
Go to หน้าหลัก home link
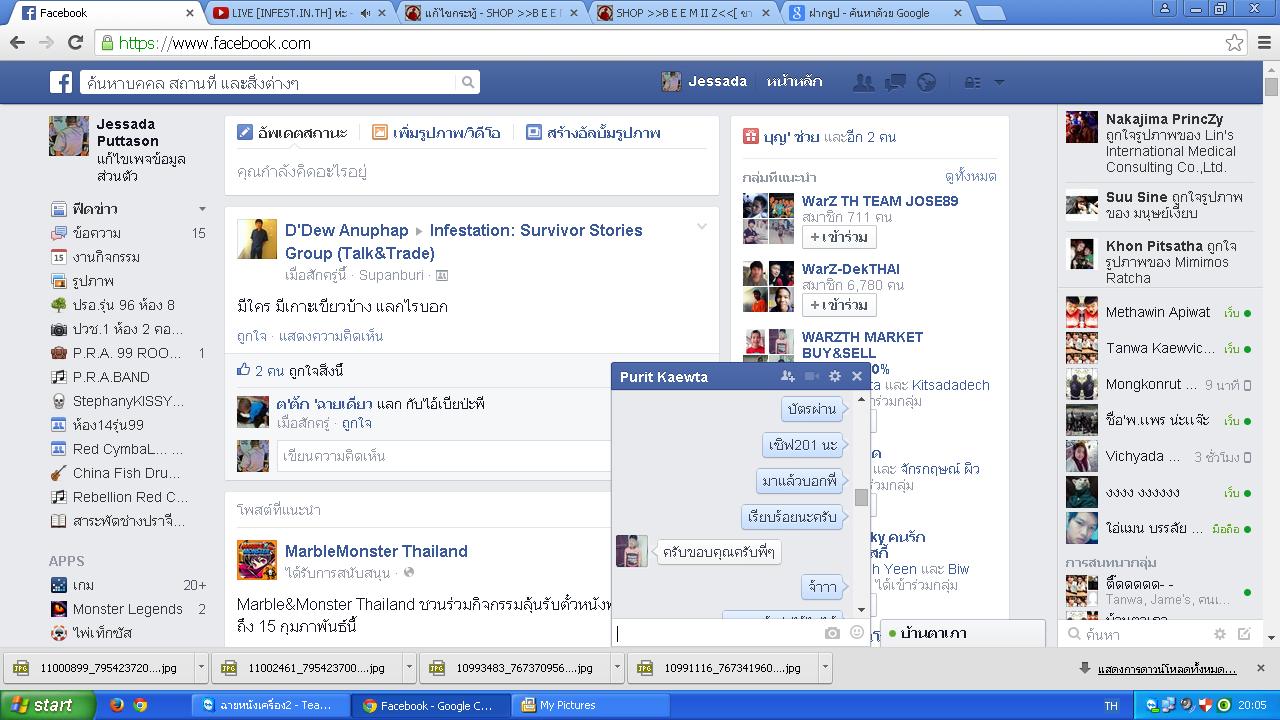(795, 82)
